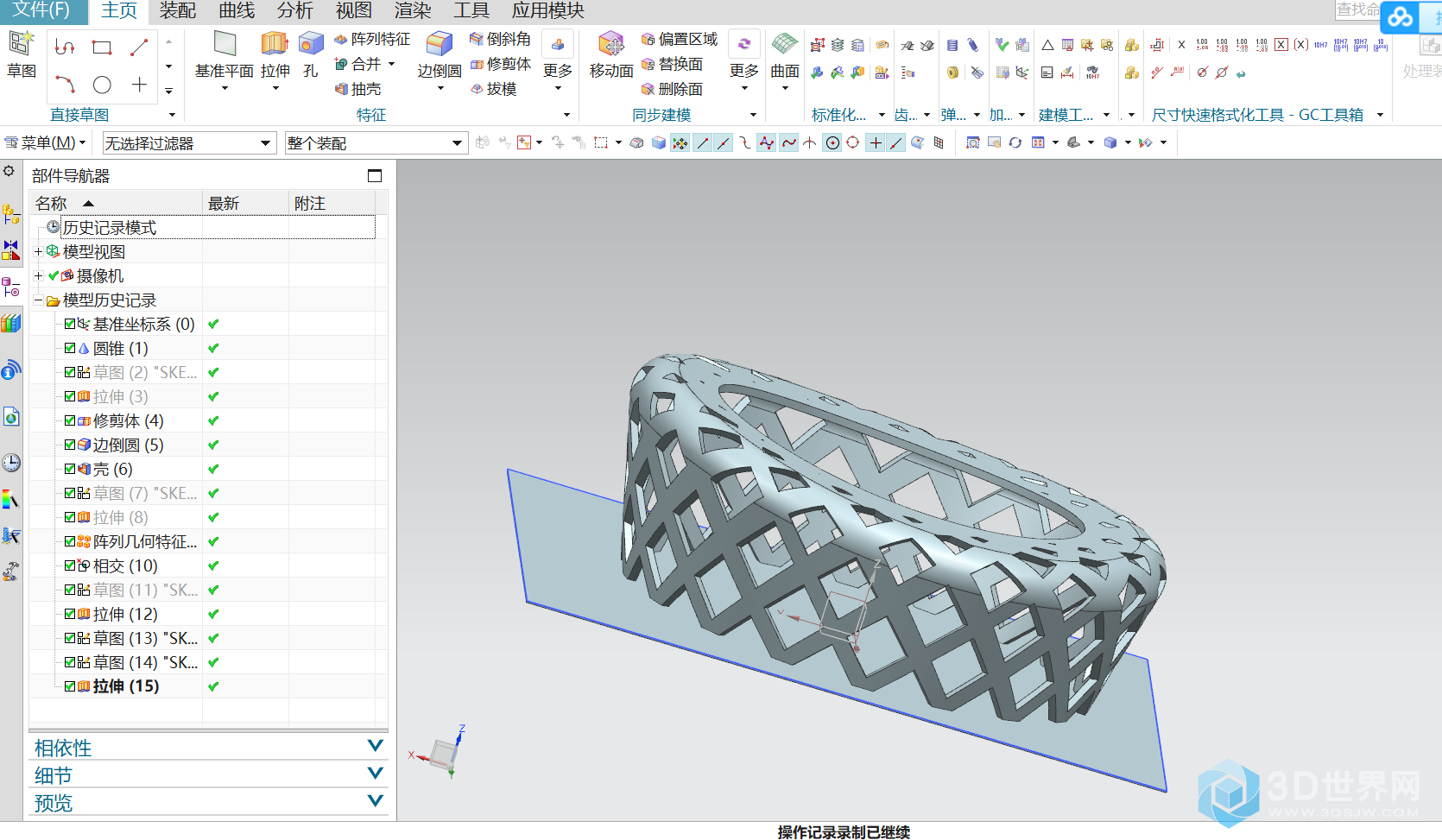Click the Shell (抽壳) tool
The width and height of the screenshot is (1442, 840).
(x=357, y=89)
